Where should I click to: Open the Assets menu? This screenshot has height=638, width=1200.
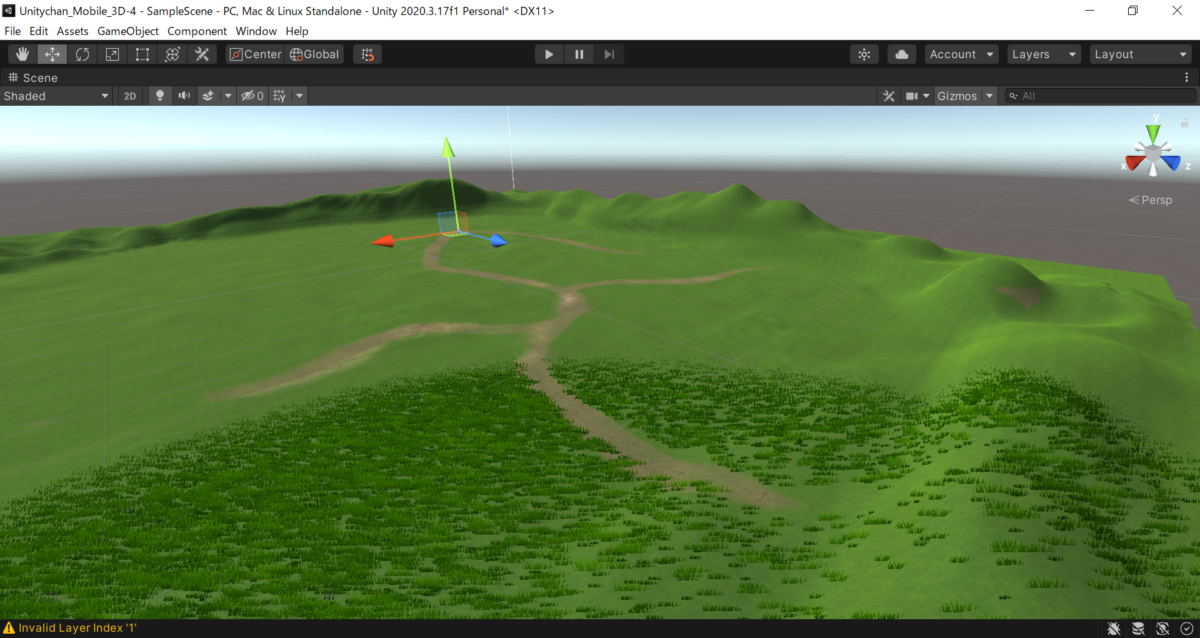pos(73,31)
